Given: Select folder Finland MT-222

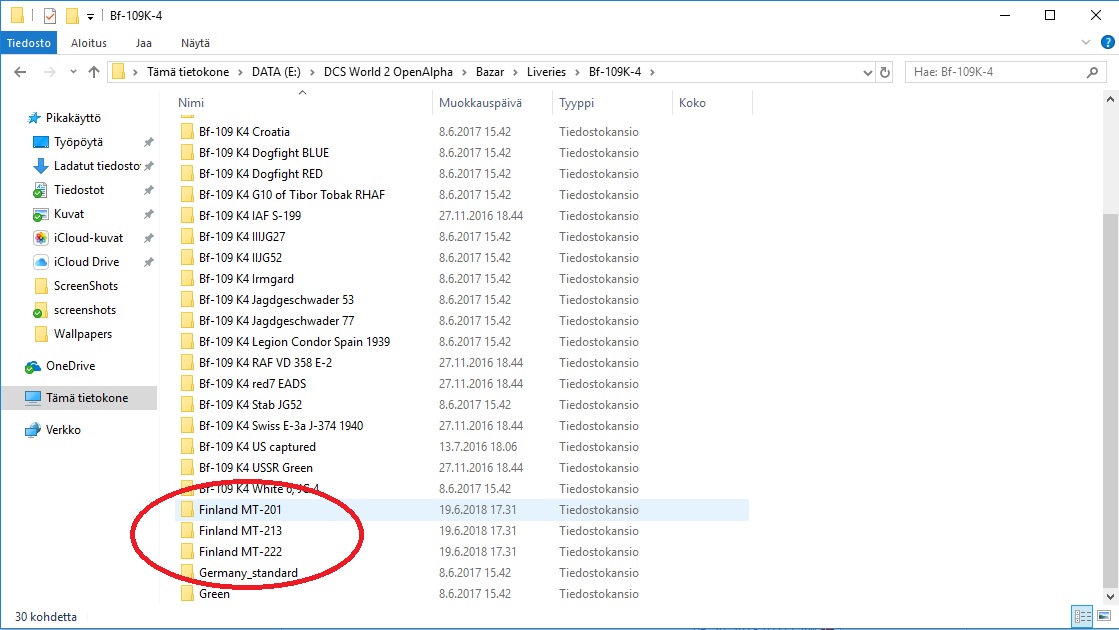Looking at the screenshot, I should [240, 552].
